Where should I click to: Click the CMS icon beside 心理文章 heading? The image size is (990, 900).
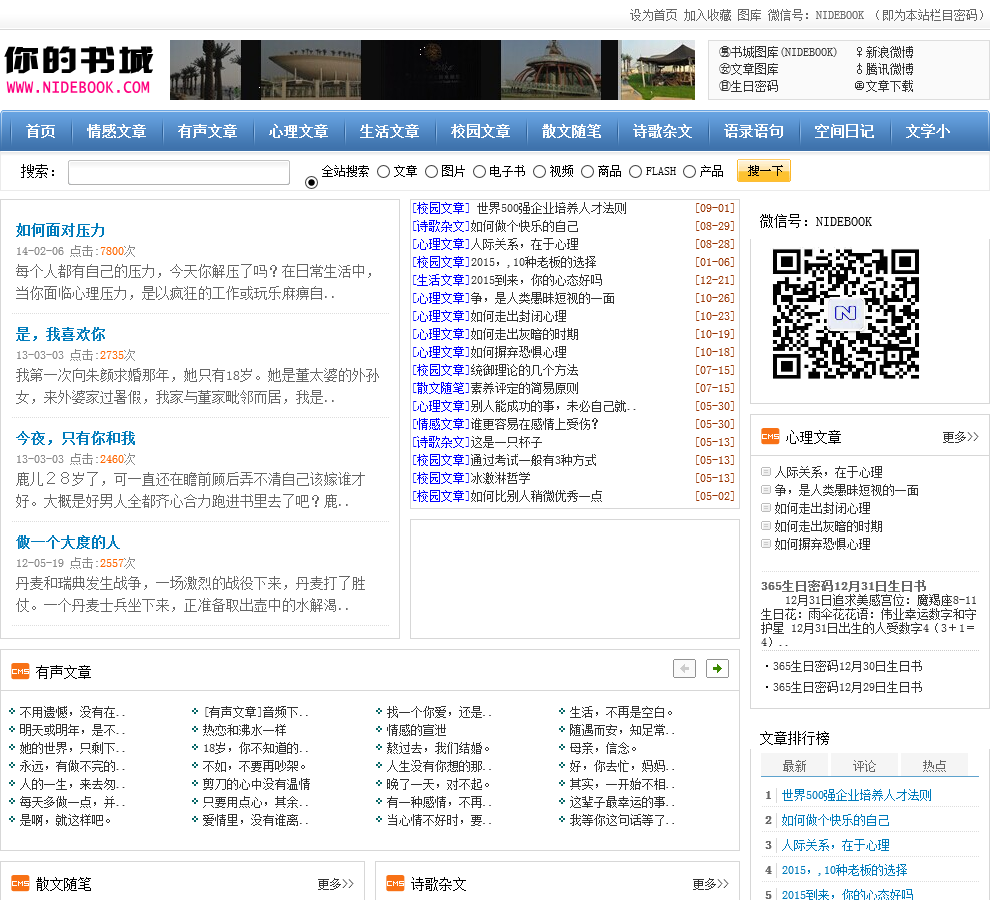[770, 436]
